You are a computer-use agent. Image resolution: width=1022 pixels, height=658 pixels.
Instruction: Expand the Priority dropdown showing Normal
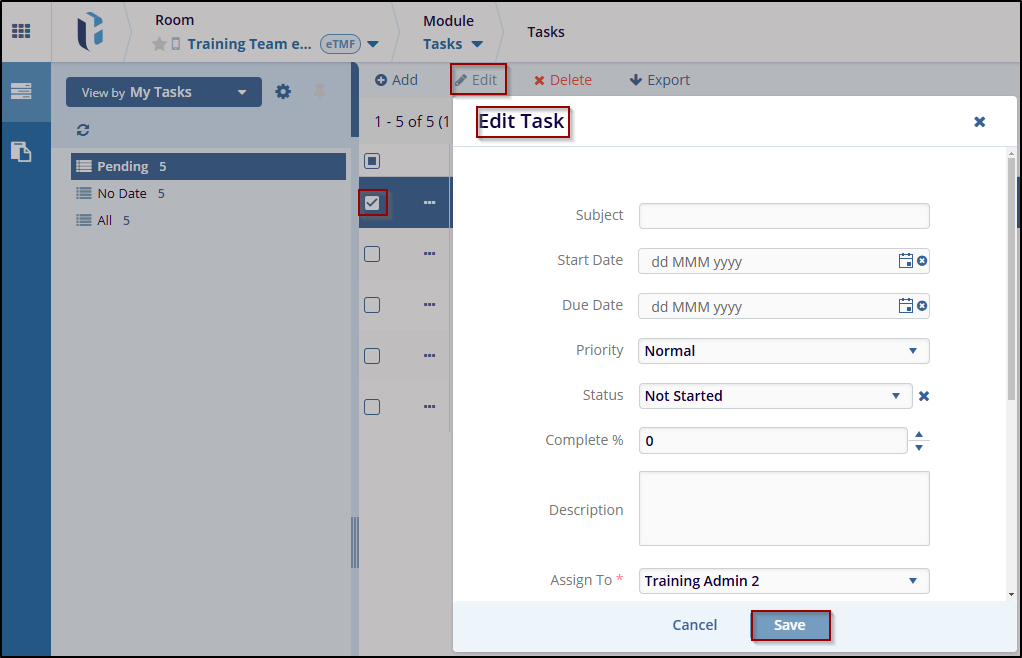[x=784, y=351]
